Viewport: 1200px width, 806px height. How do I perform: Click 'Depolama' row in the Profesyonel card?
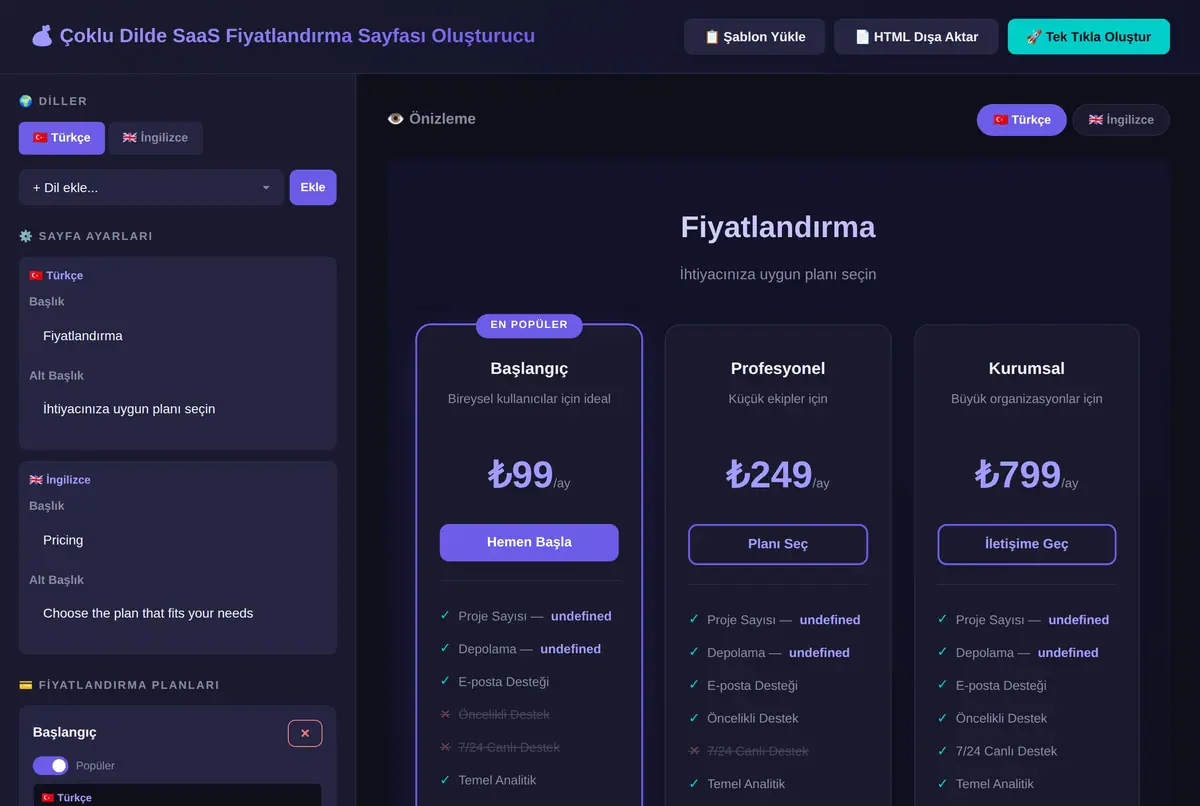pos(778,653)
